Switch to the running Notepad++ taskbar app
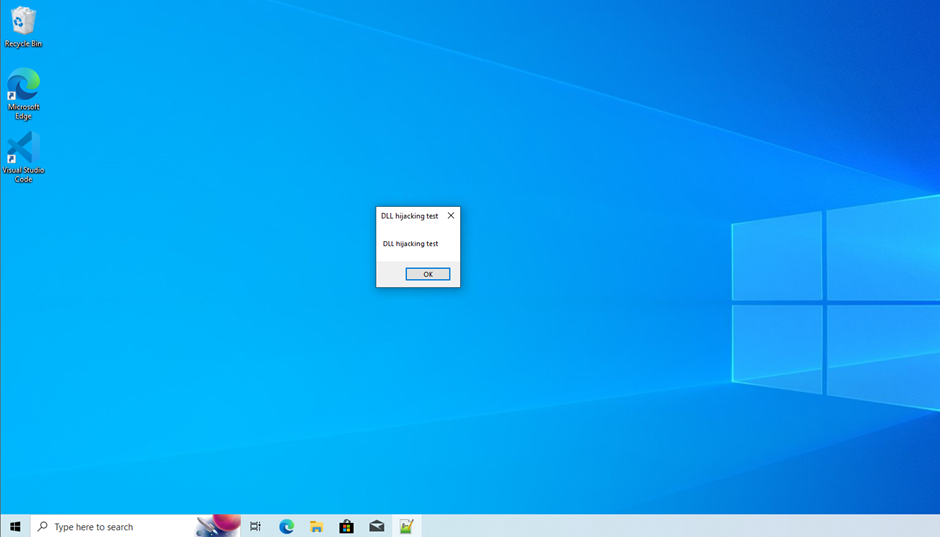This screenshot has height=537, width=940. coord(407,526)
